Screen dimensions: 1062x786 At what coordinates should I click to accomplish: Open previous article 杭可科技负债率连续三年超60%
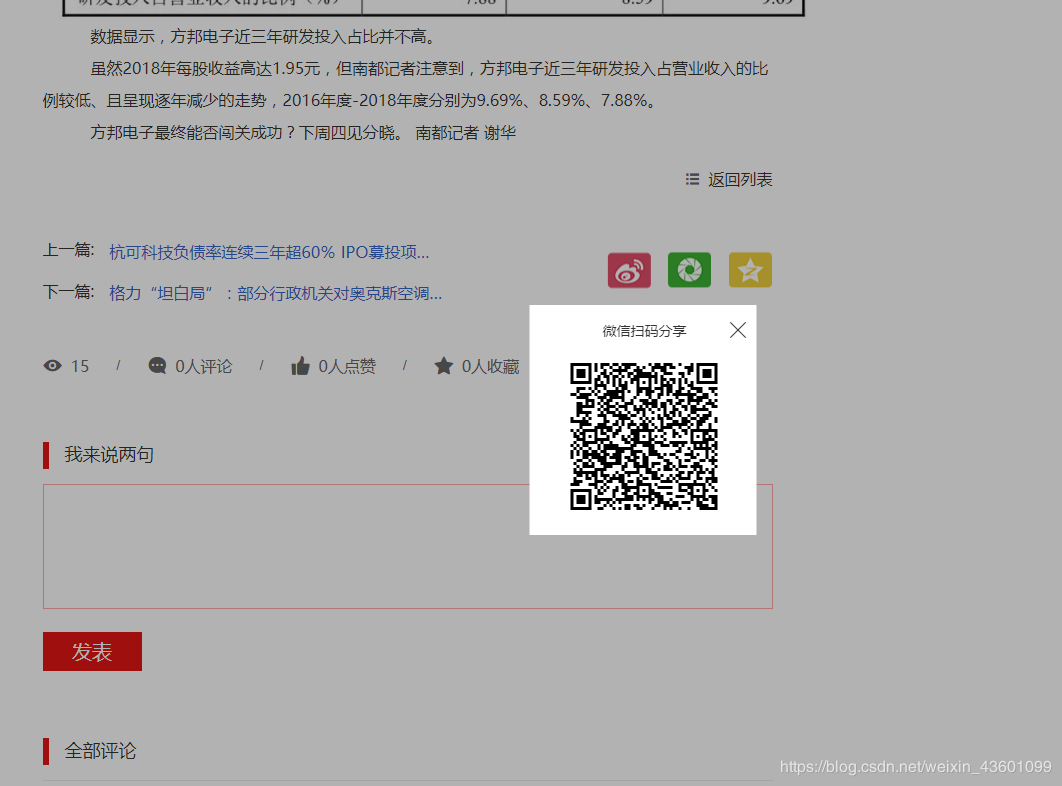[x=269, y=252]
